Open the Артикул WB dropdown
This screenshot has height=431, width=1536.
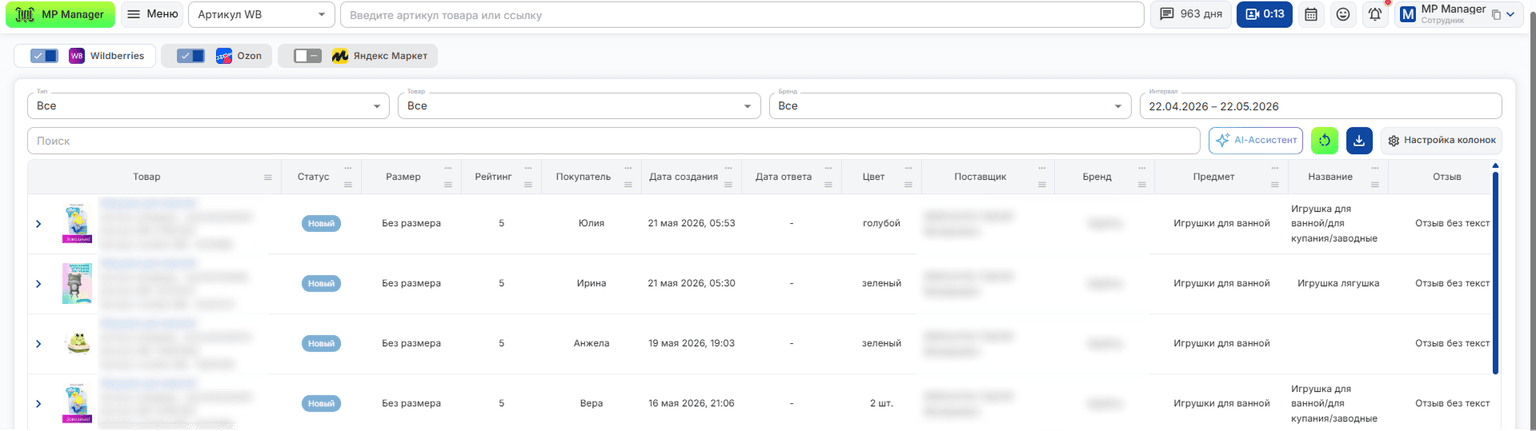262,15
